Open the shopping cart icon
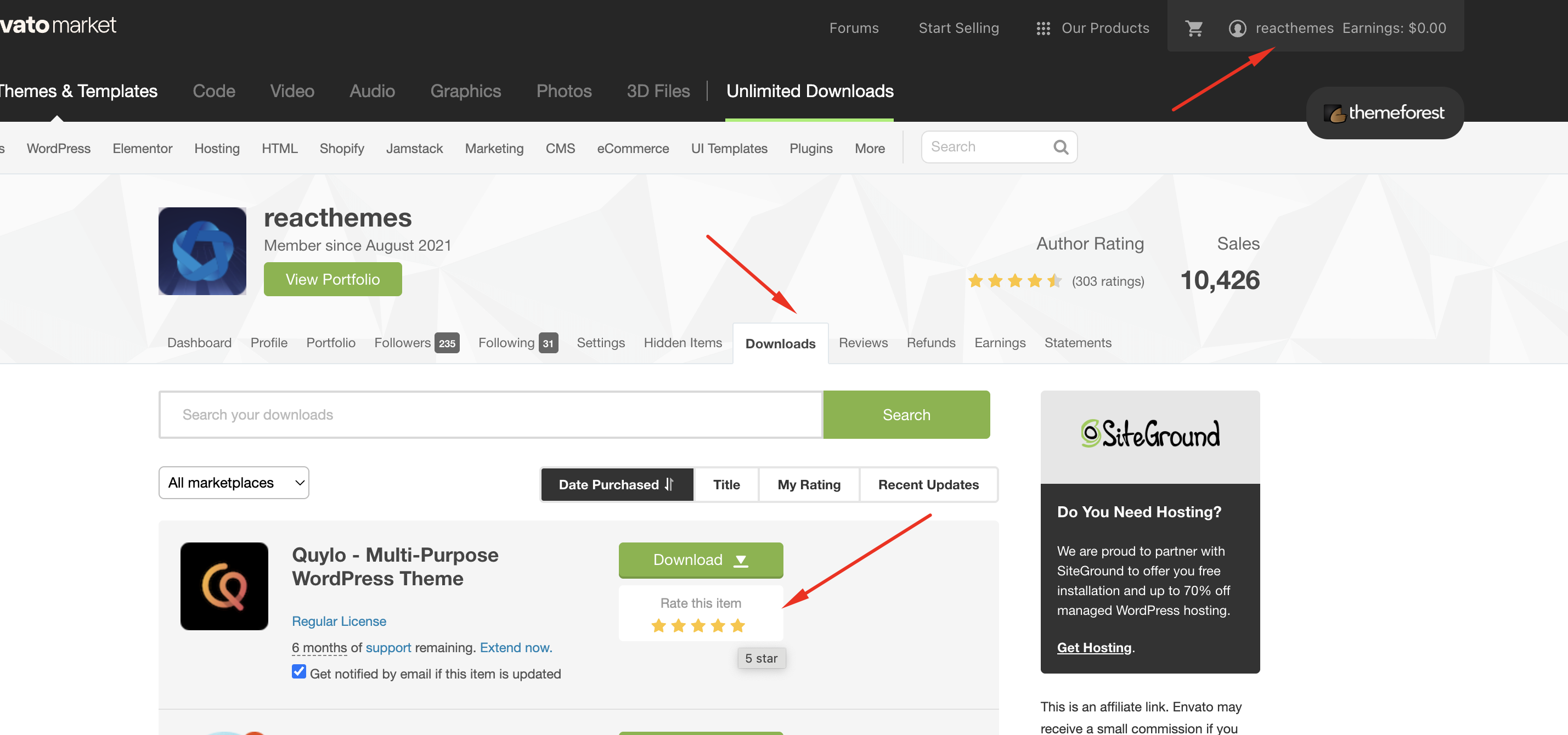The height and width of the screenshot is (735, 1568). 1194,28
